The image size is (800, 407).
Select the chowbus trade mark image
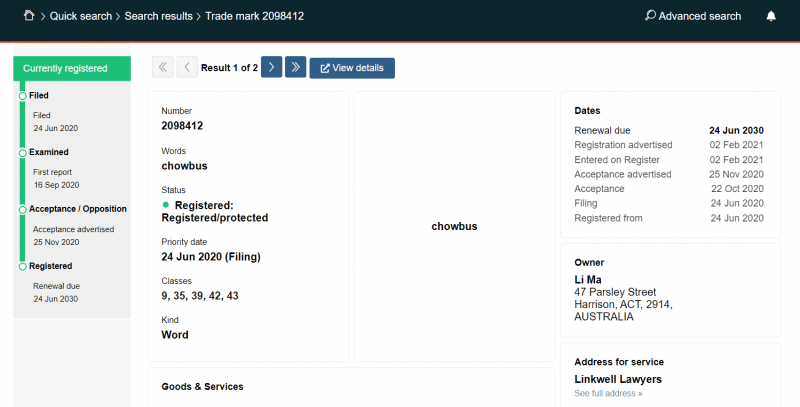point(454,226)
